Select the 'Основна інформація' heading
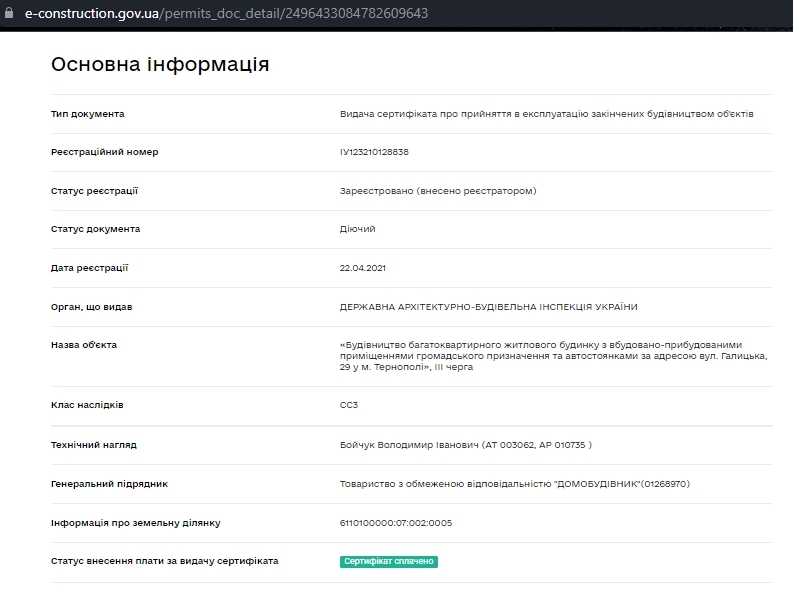793x591 pixels. [160, 64]
